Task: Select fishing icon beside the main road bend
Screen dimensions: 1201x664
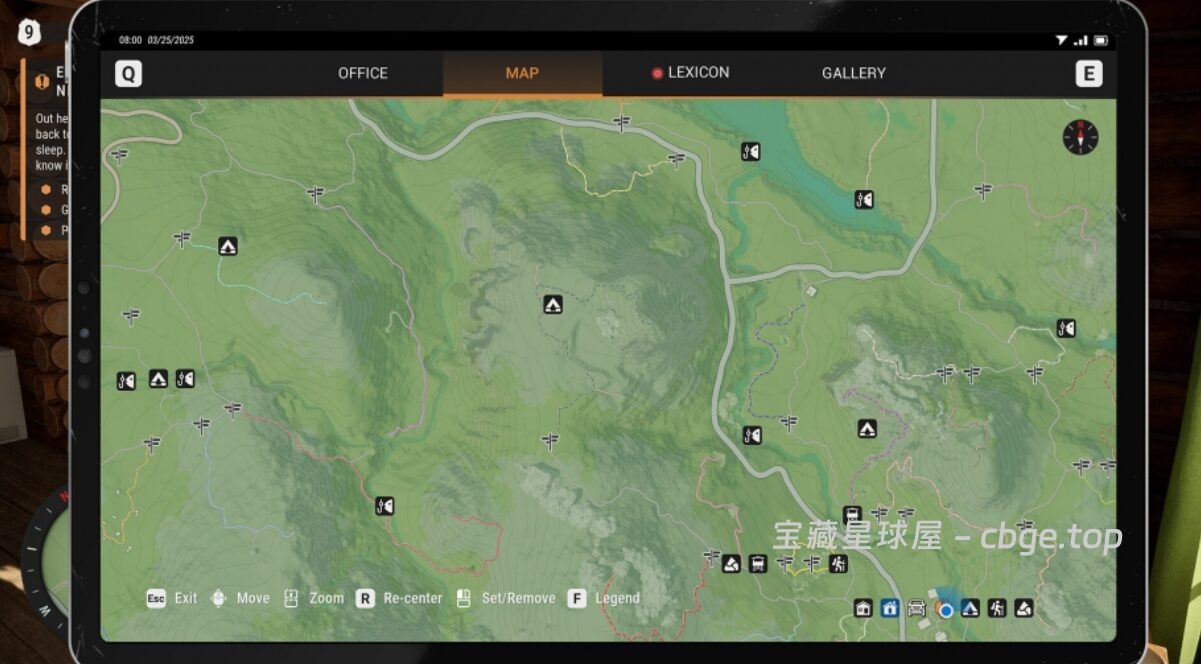Action: pyautogui.click(x=752, y=436)
